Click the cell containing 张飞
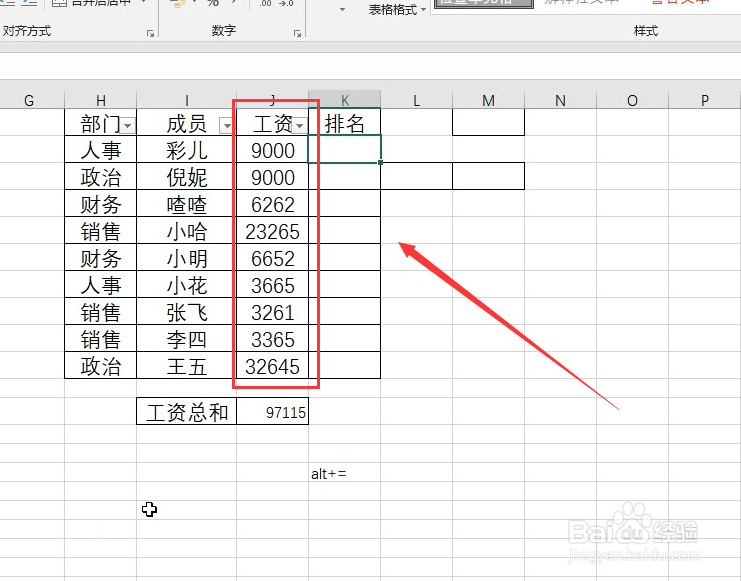Image resolution: width=741 pixels, height=581 pixels. (187, 312)
